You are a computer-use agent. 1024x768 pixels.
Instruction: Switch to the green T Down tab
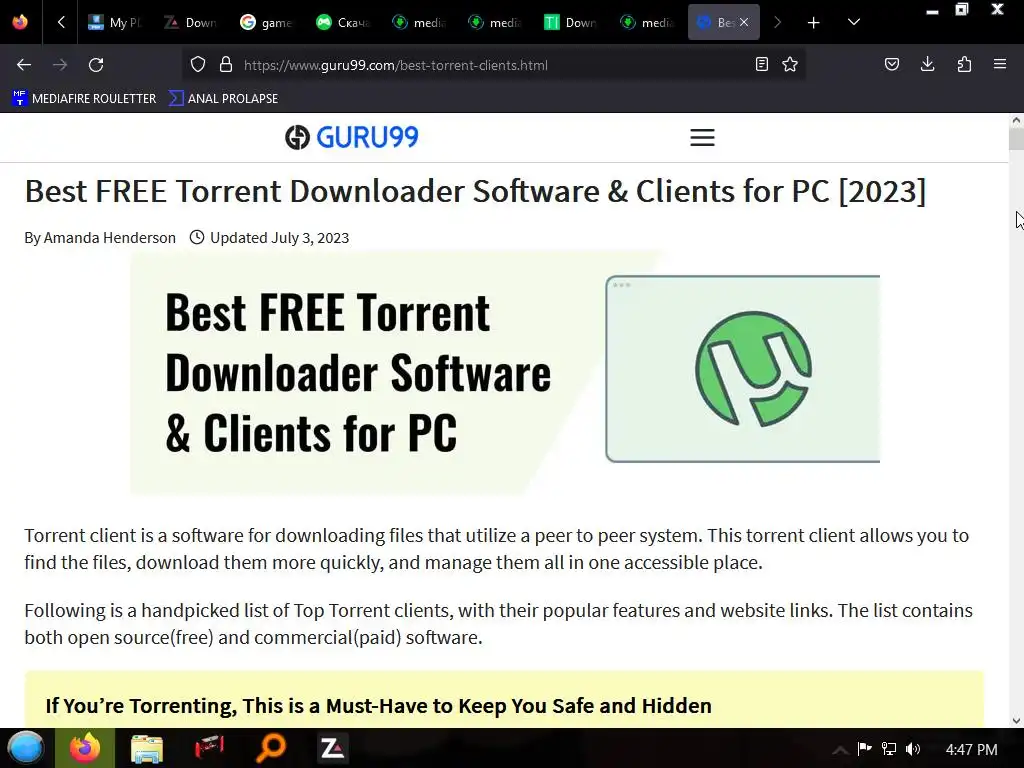(x=570, y=22)
